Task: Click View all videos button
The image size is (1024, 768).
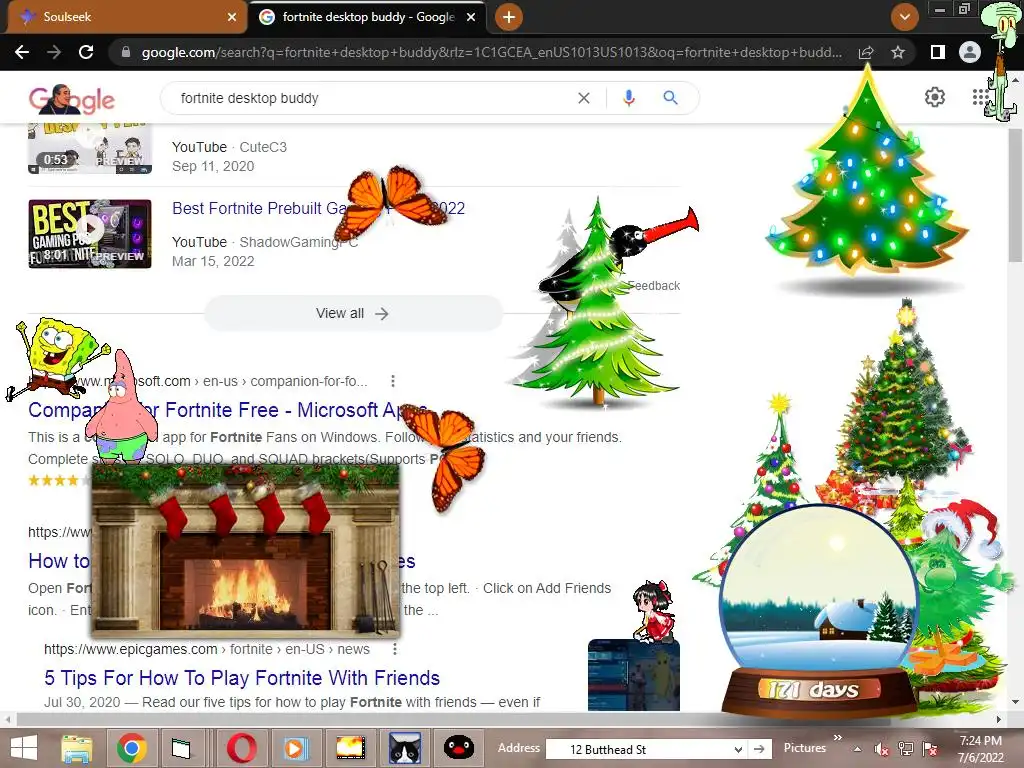Action: click(353, 313)
